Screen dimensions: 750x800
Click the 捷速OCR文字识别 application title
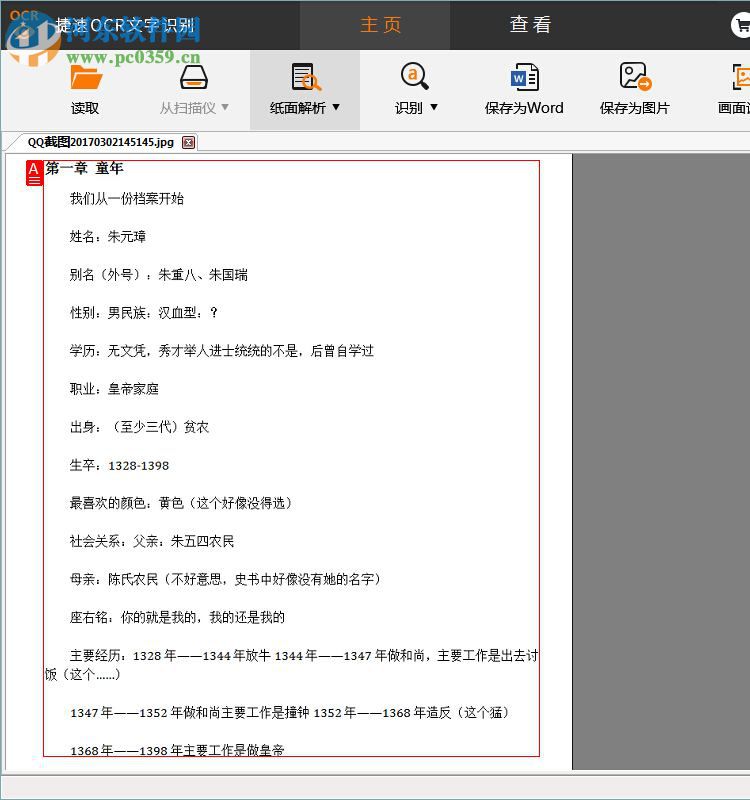[x=126, y=25]
